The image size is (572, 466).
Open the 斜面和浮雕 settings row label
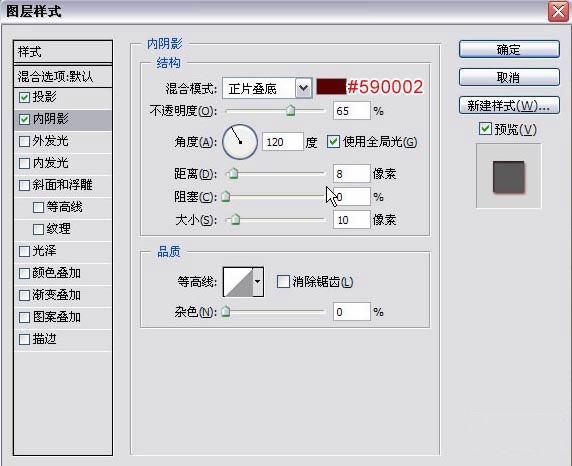click(x=62, y=185)
